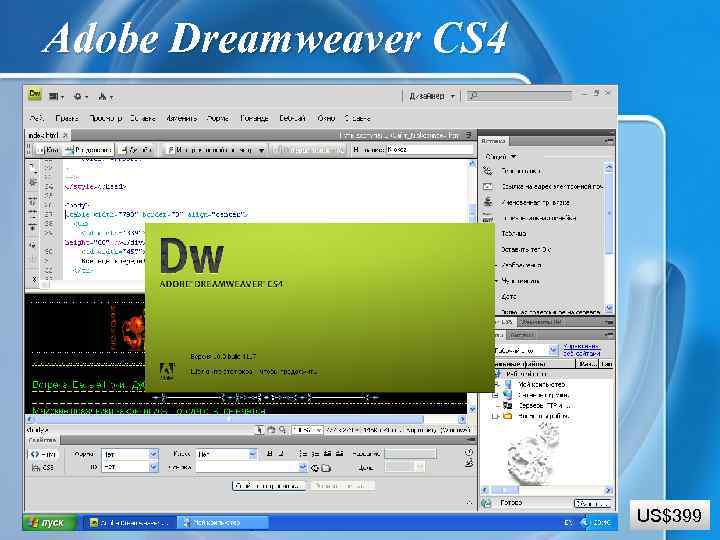720x540 pixels.
Task: Select Table (Таблица) in Insert panel
Action: tap(513, 234)
